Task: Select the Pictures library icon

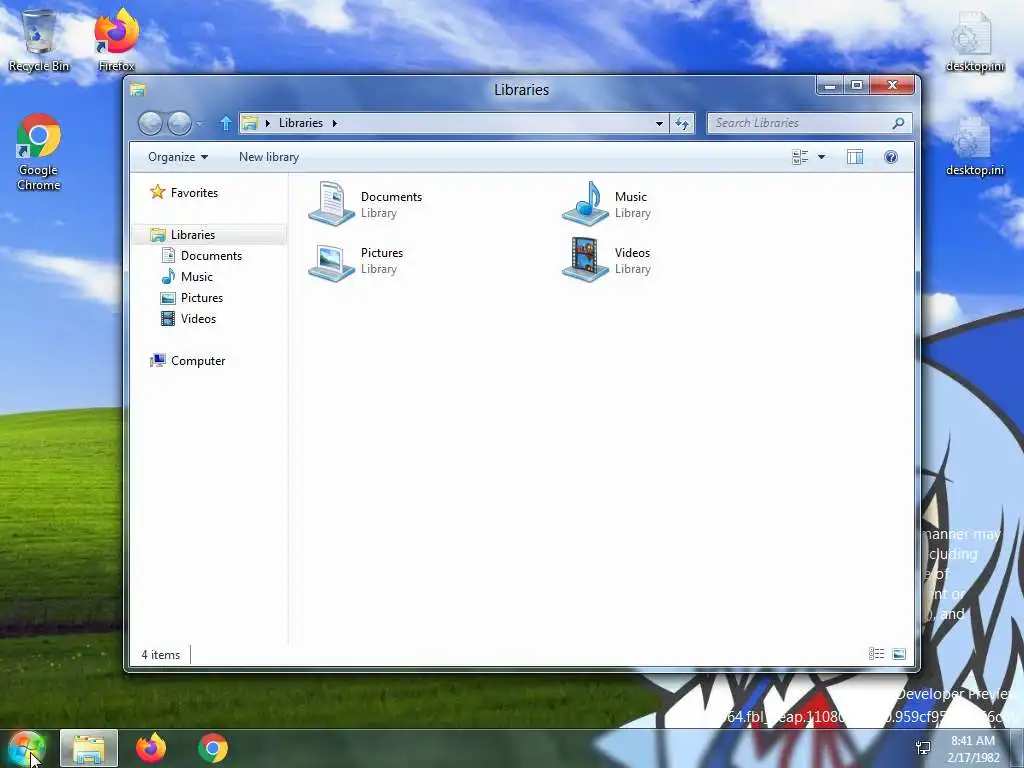Action: 331,262
